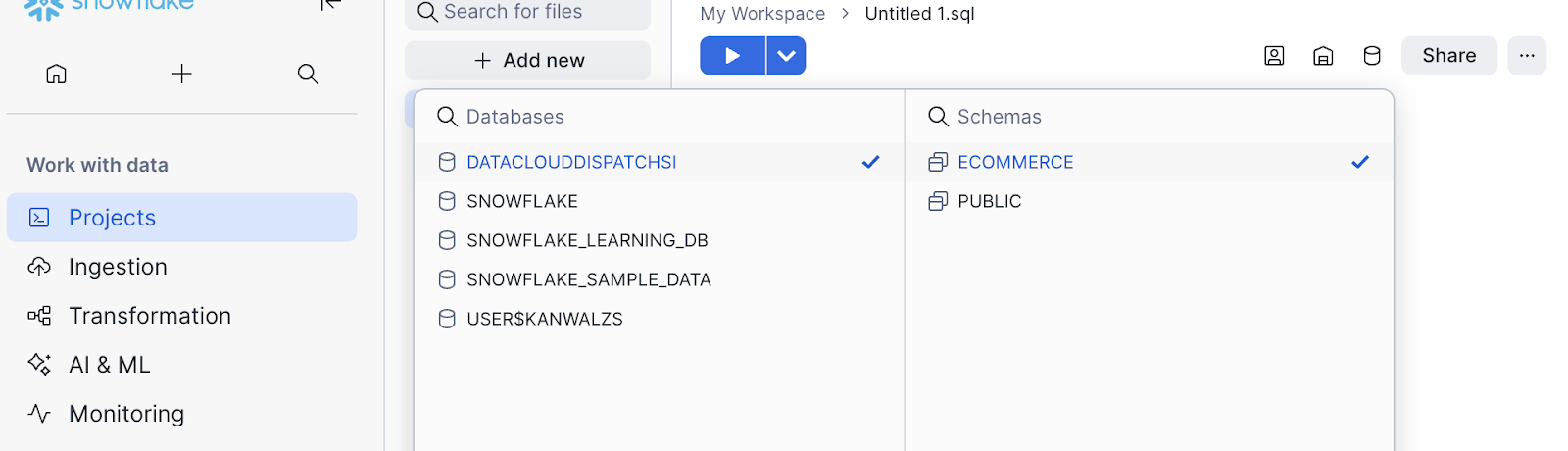Click the Add new button
Image resolution: width=1568 pixels, height=451 pixels.
(528, 61)
